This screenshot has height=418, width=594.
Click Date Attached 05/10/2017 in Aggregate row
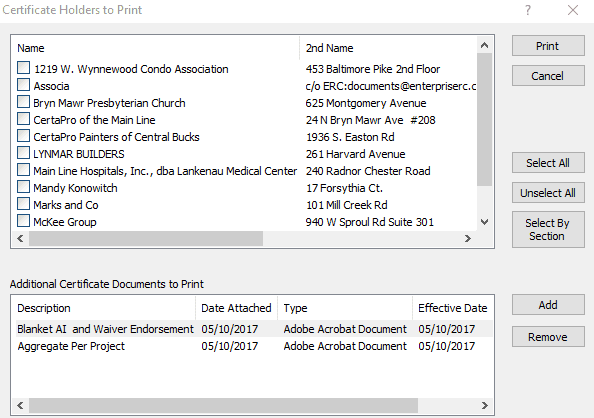coord(230,346)
